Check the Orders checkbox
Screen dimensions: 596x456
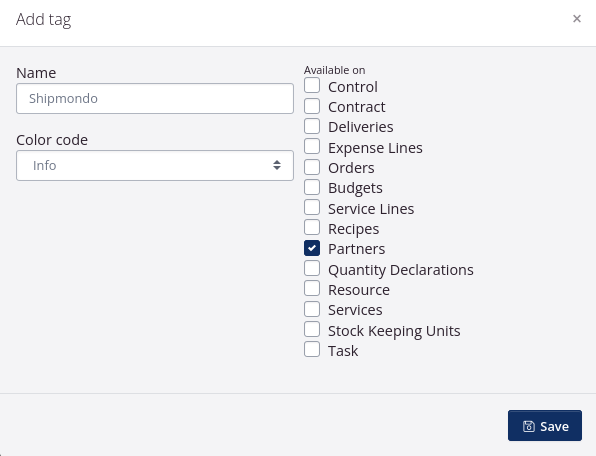pyautogui.click(x=312, y=166)
